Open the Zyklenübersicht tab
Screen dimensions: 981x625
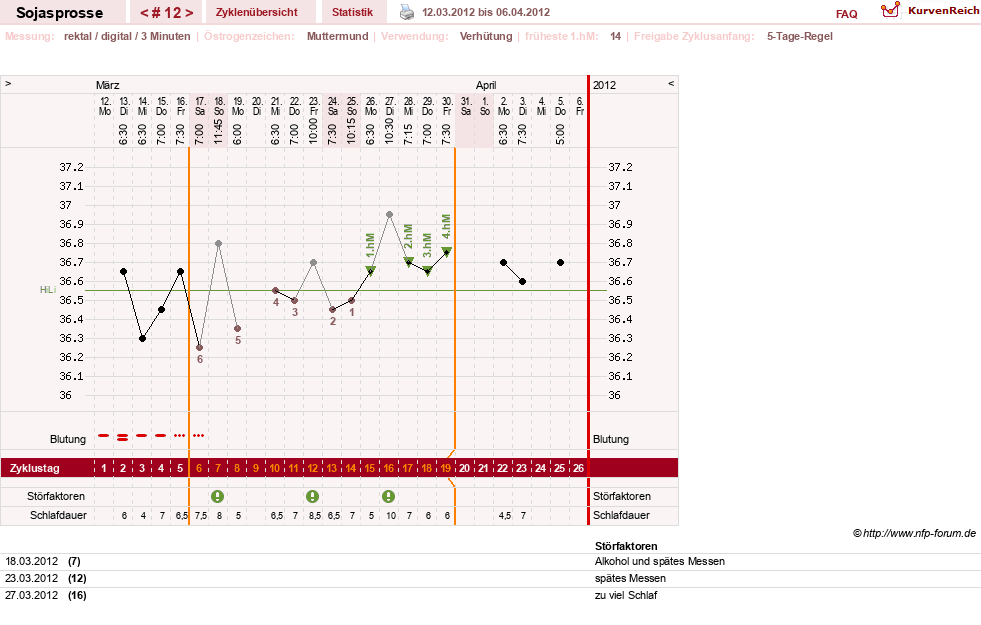click(x=257, y=12)
